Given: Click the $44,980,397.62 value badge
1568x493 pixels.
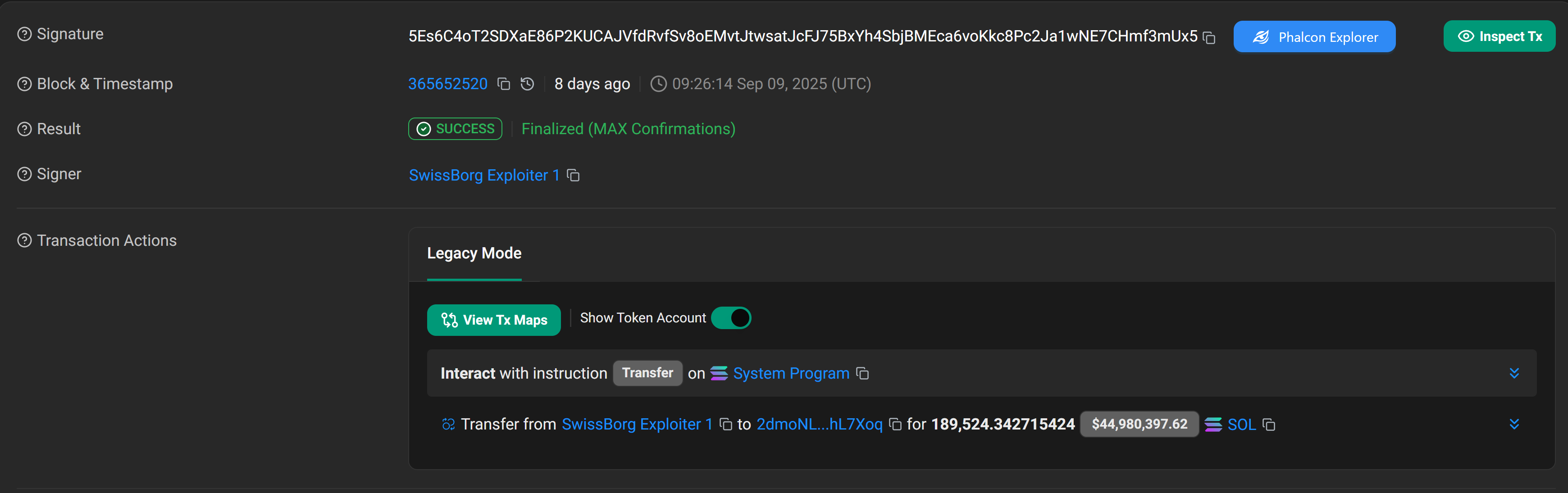Looking at the screenshot, I should tap(1139, 424).
